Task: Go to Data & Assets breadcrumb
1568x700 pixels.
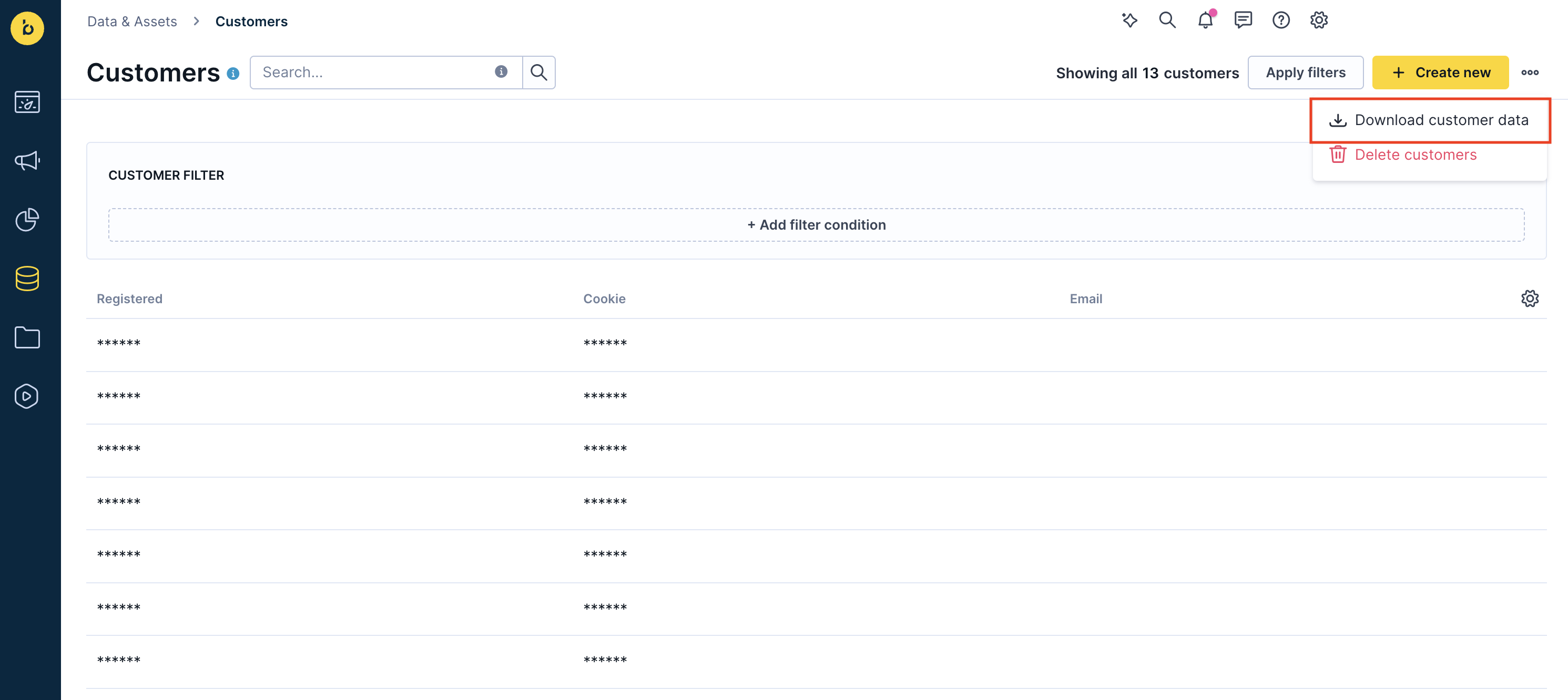Action: tap(132, 22)
